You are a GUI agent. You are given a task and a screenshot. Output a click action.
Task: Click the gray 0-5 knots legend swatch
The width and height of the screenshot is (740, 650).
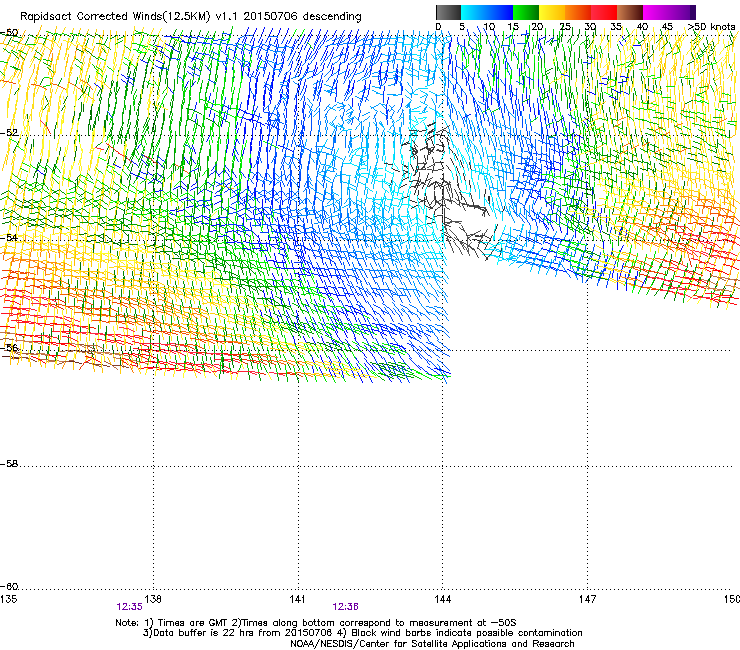coord(448,12)
